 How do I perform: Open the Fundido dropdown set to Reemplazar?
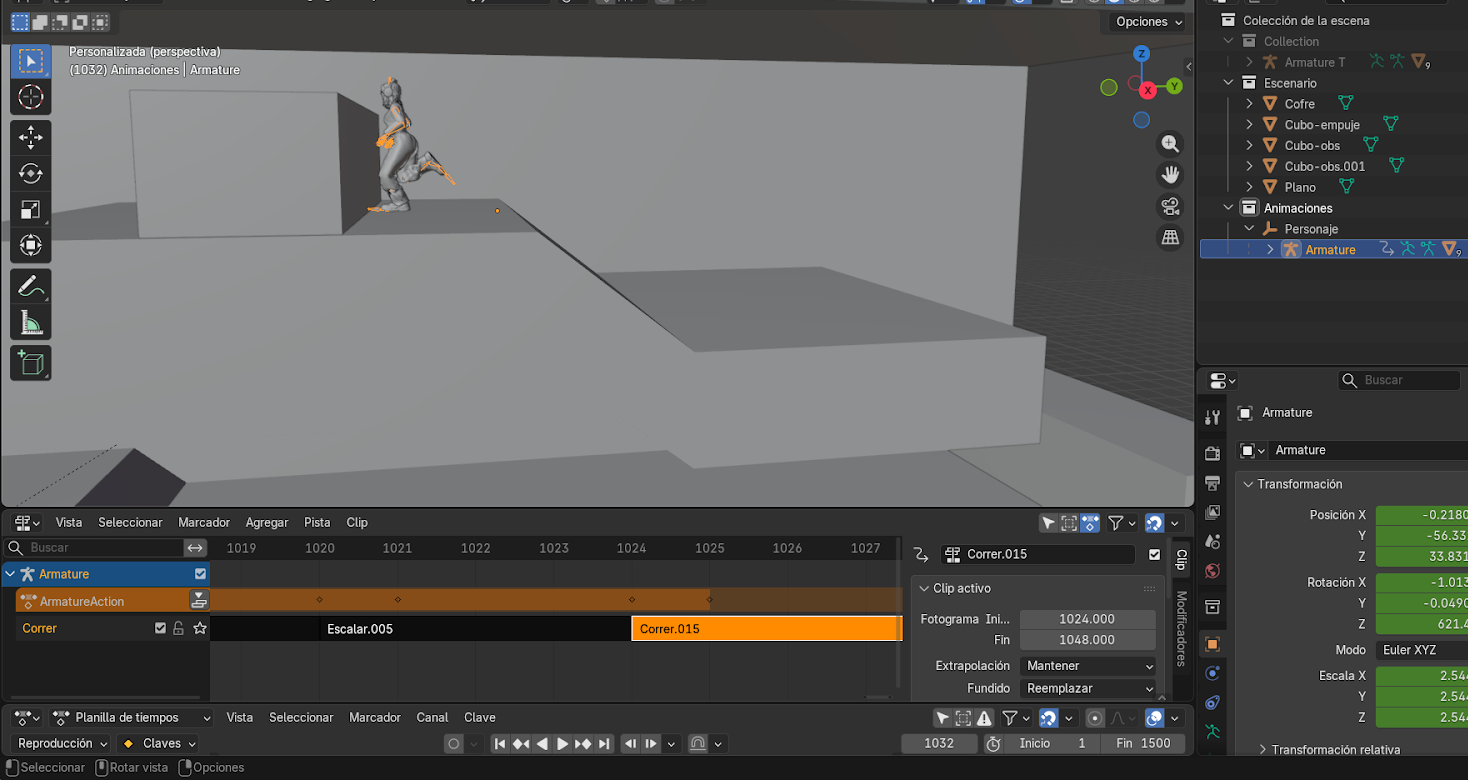[x=1088, y=688]
